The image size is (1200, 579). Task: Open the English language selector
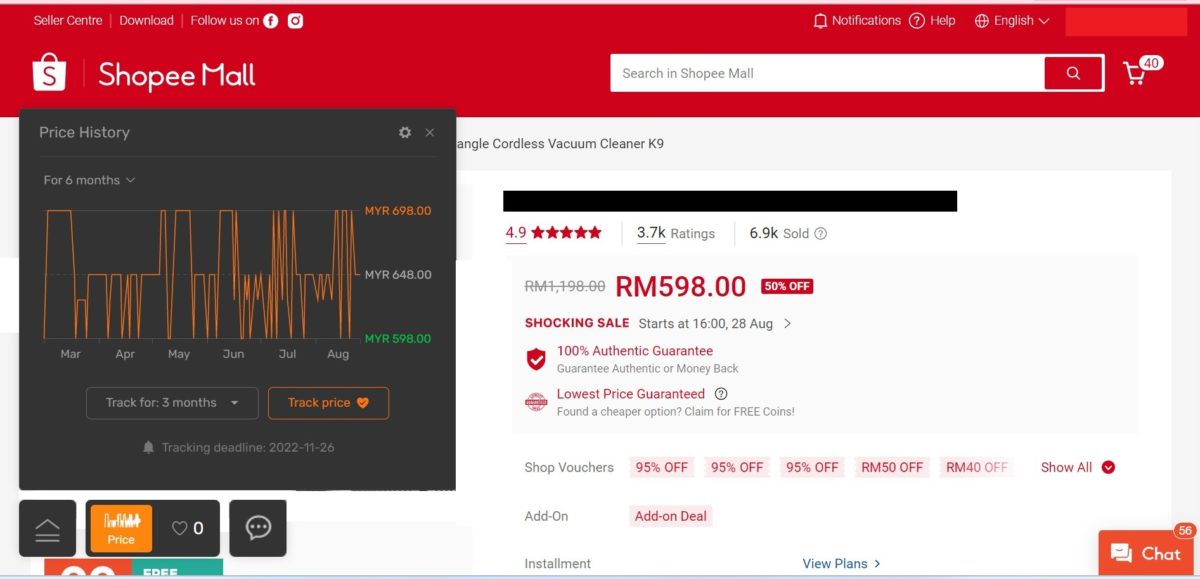[1012, 21]
